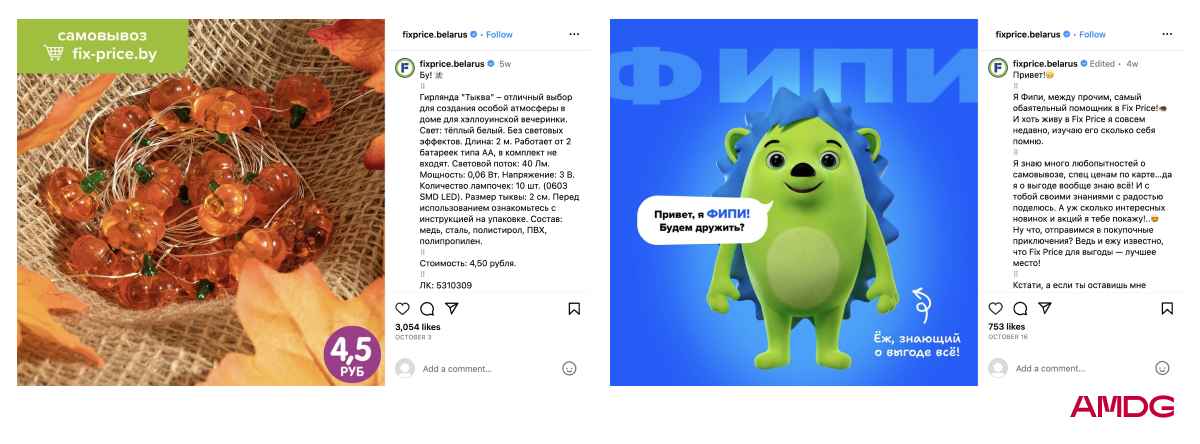
Task: Share the pumpkin garland post via paper plane
Action: click(x=451, y=309)
